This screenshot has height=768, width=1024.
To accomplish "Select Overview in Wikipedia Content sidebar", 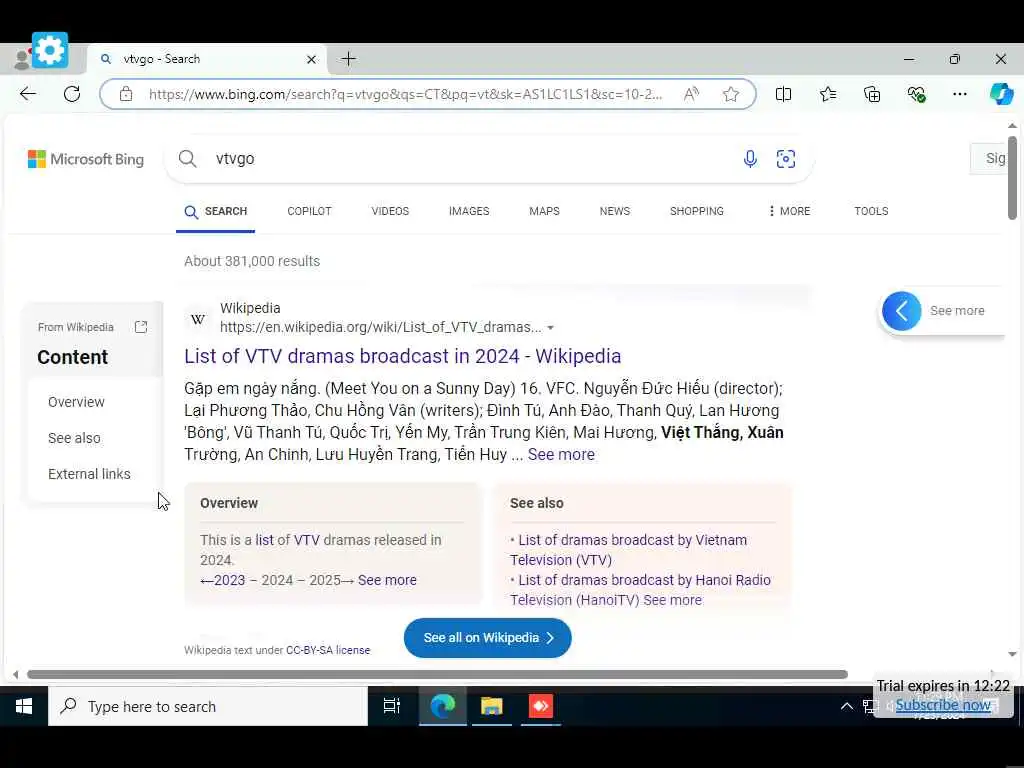I will coord(76,402).
